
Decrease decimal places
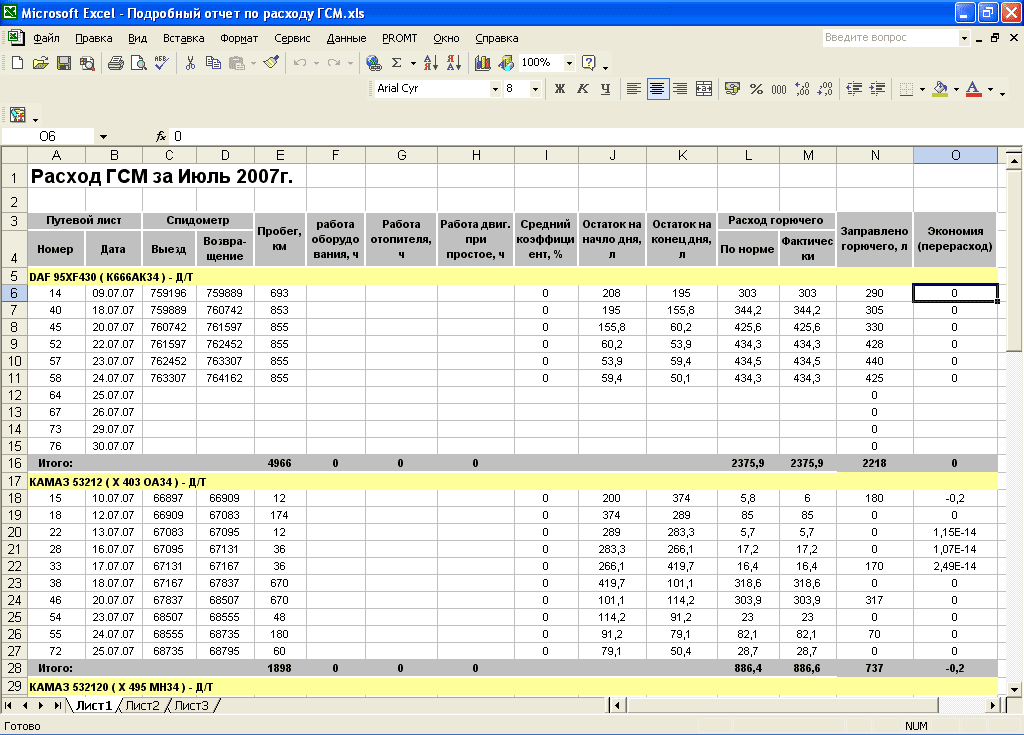(825, 89)
